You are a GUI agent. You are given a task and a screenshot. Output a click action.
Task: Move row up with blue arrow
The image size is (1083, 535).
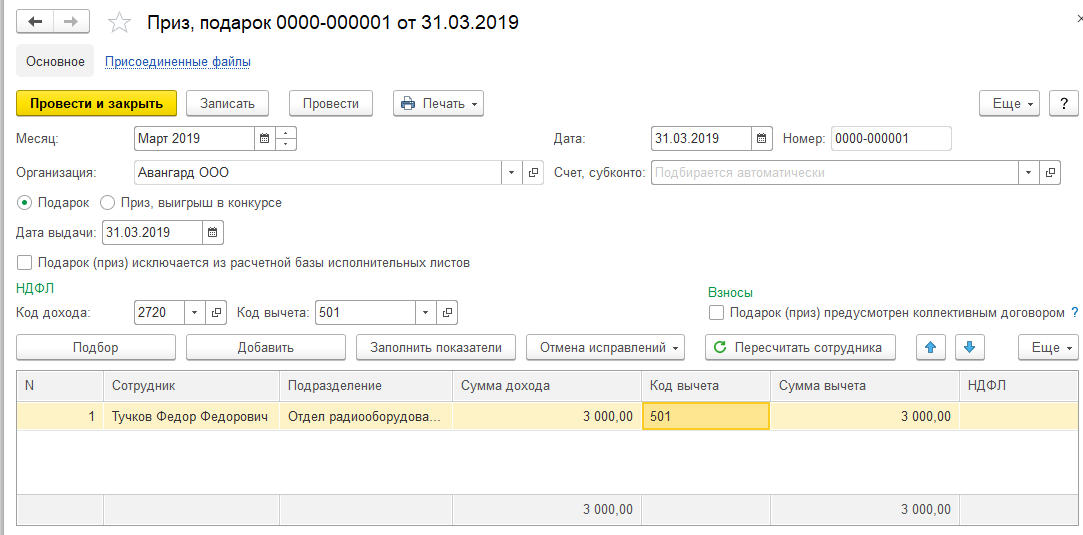point(930,348)
